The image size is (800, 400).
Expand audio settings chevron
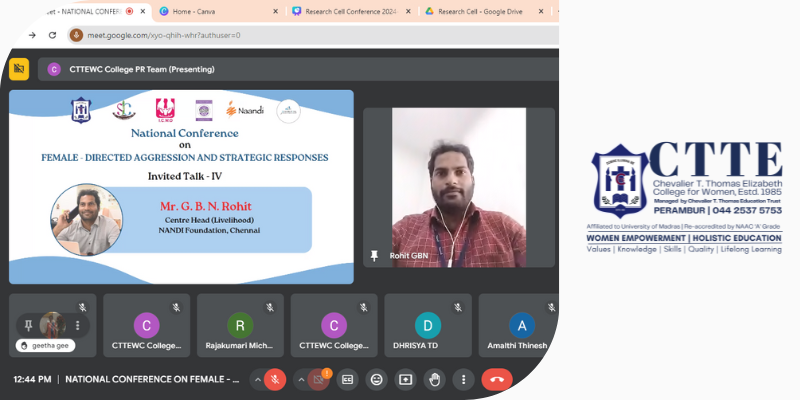(258, 380)
